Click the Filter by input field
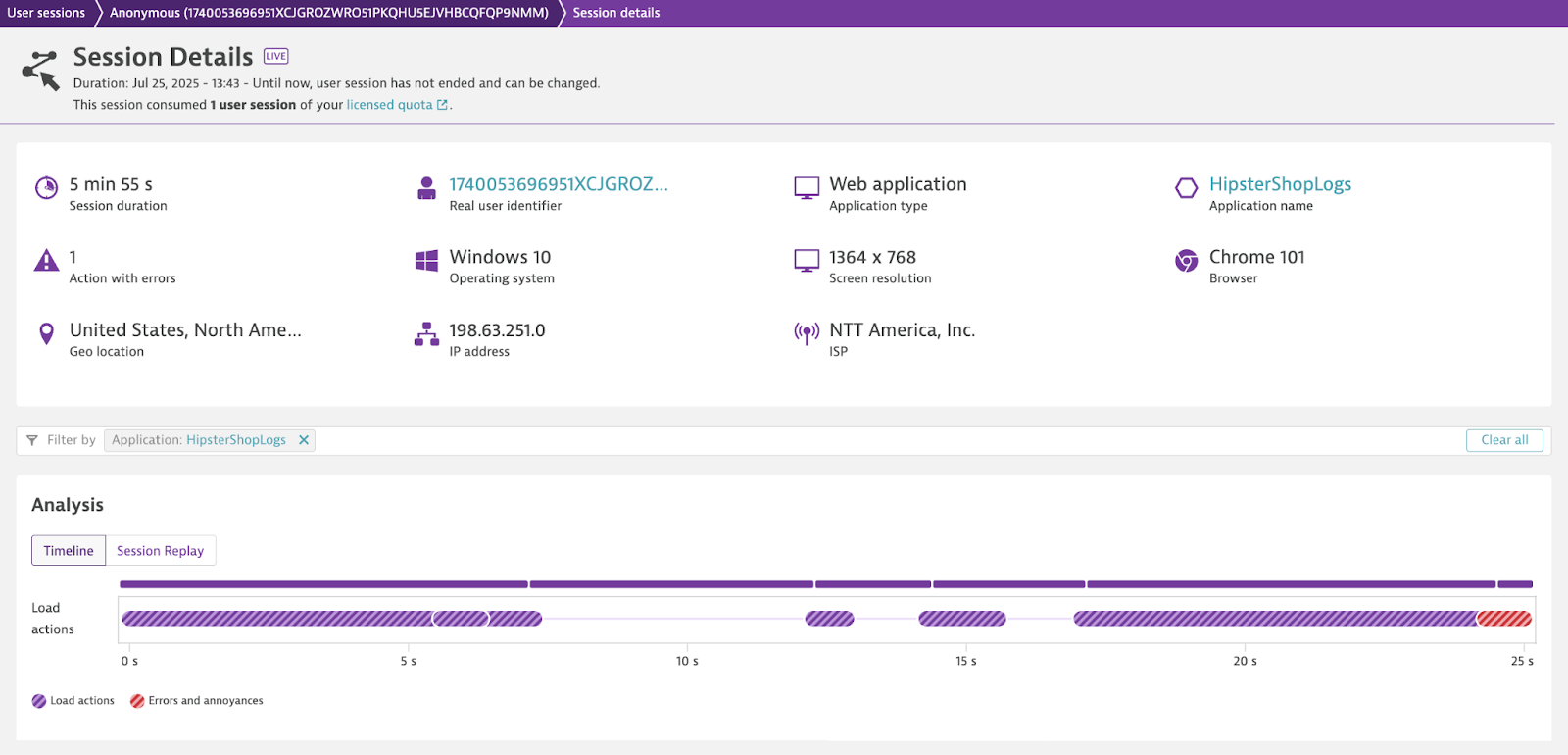The width and height of the screenshot is (1568, 755). point(882,440)
